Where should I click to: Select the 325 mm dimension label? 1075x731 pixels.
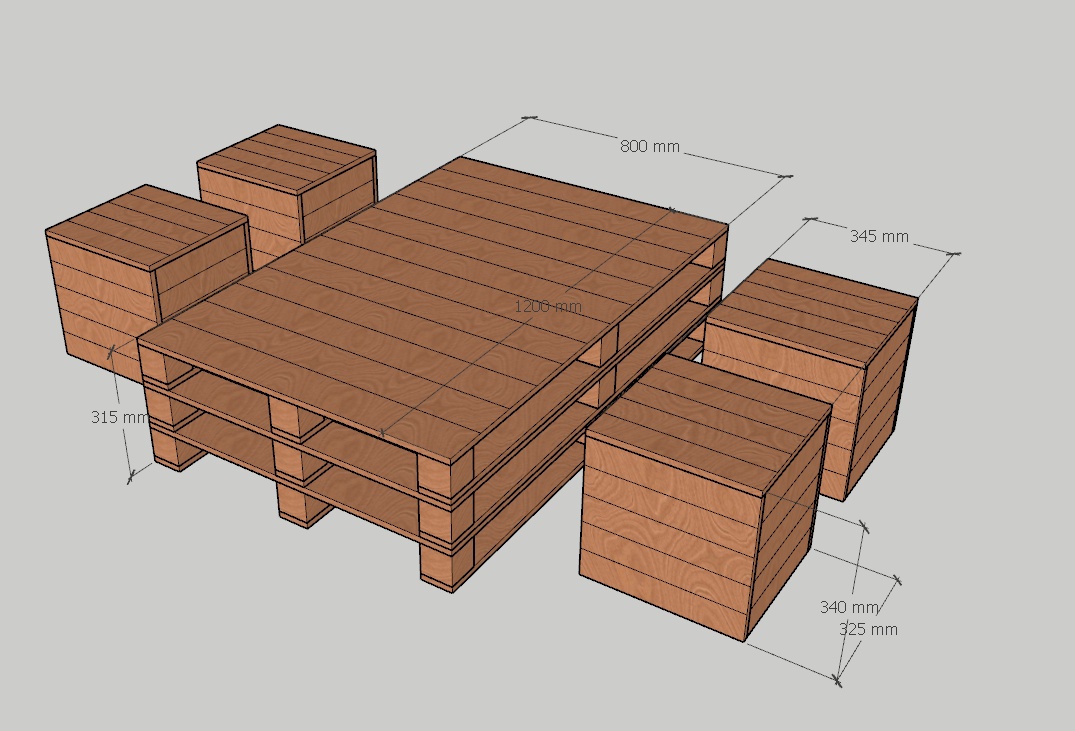[x=867, y=629]
